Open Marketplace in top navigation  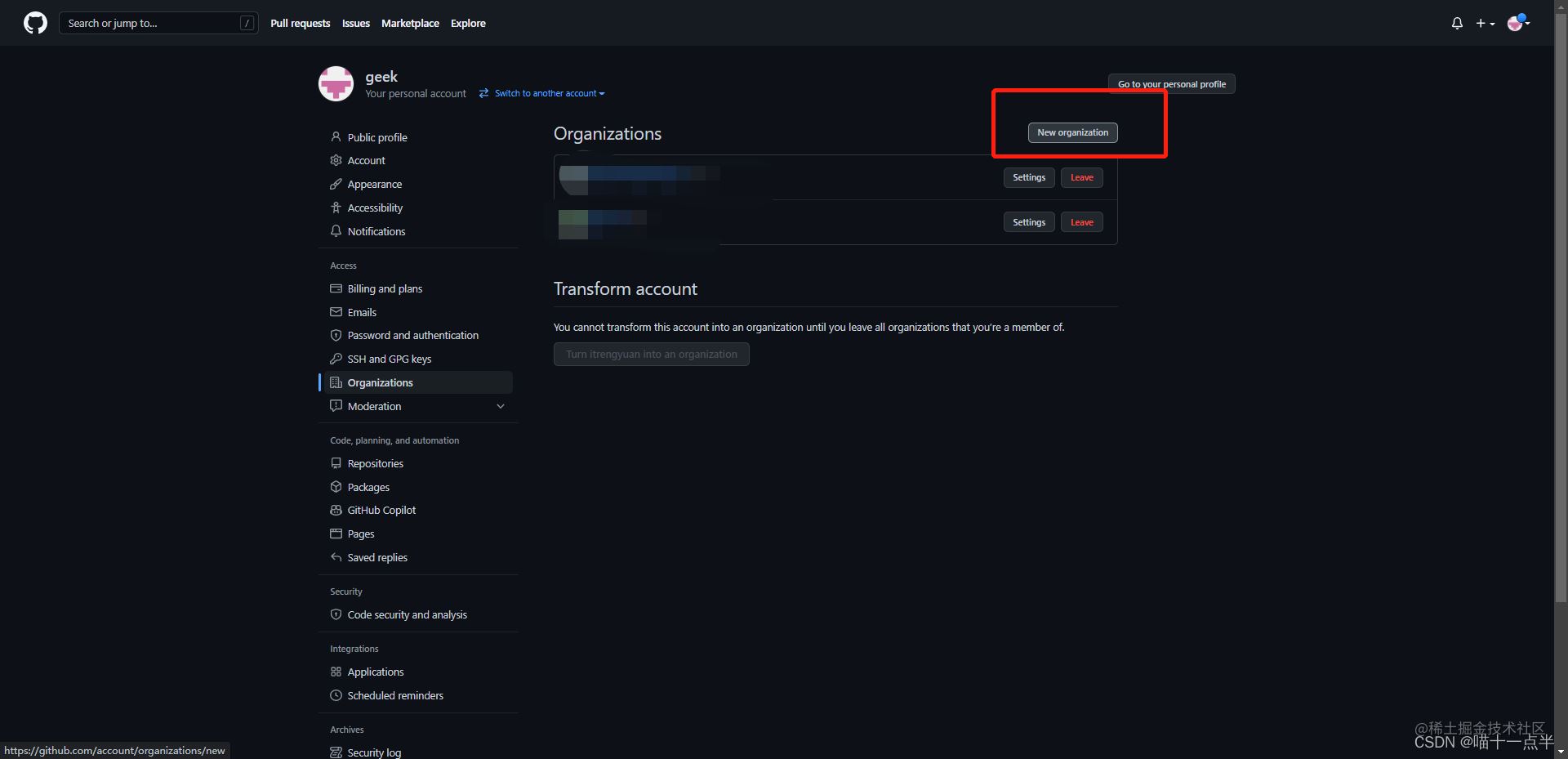point(410,23)
